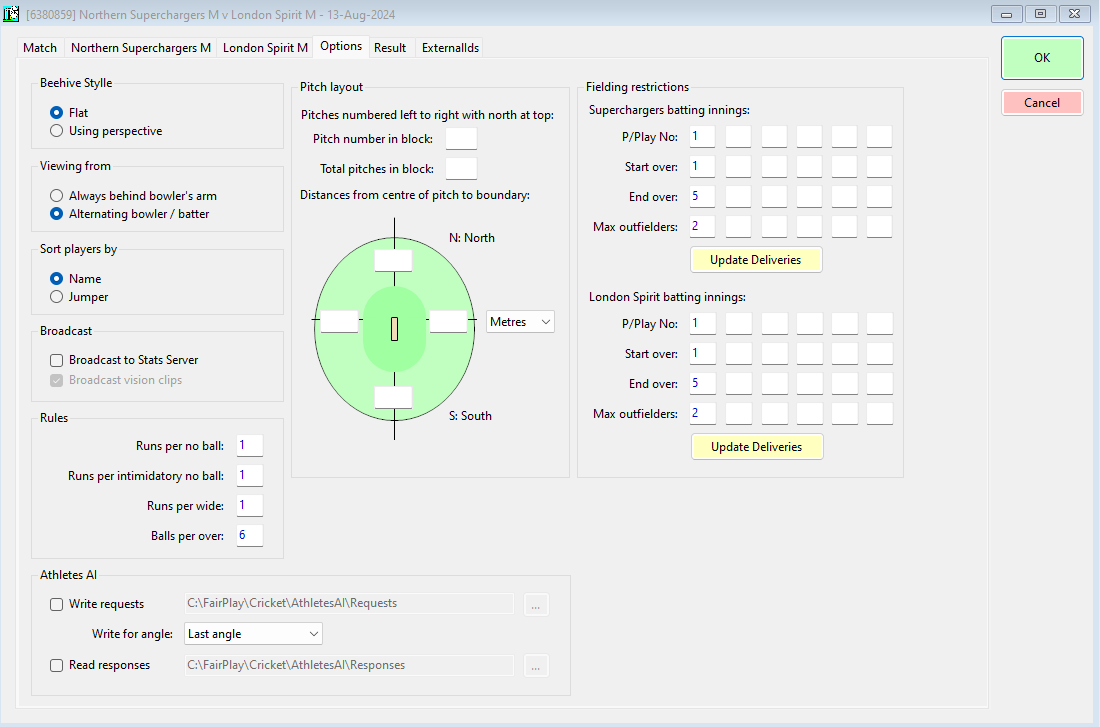Click the East boundary distance field on the oval
1100x727 pixels.
click(448, 321)
